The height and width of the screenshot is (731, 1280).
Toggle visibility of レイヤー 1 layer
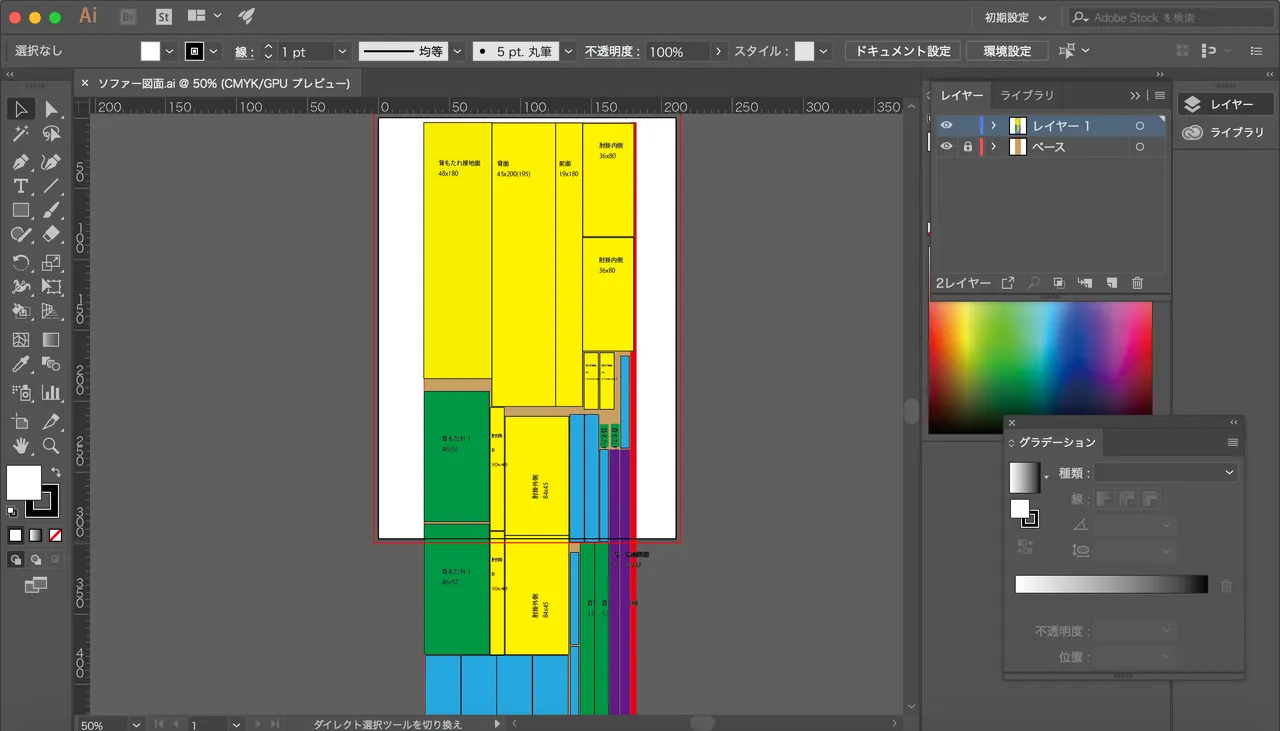pos(946,126)
